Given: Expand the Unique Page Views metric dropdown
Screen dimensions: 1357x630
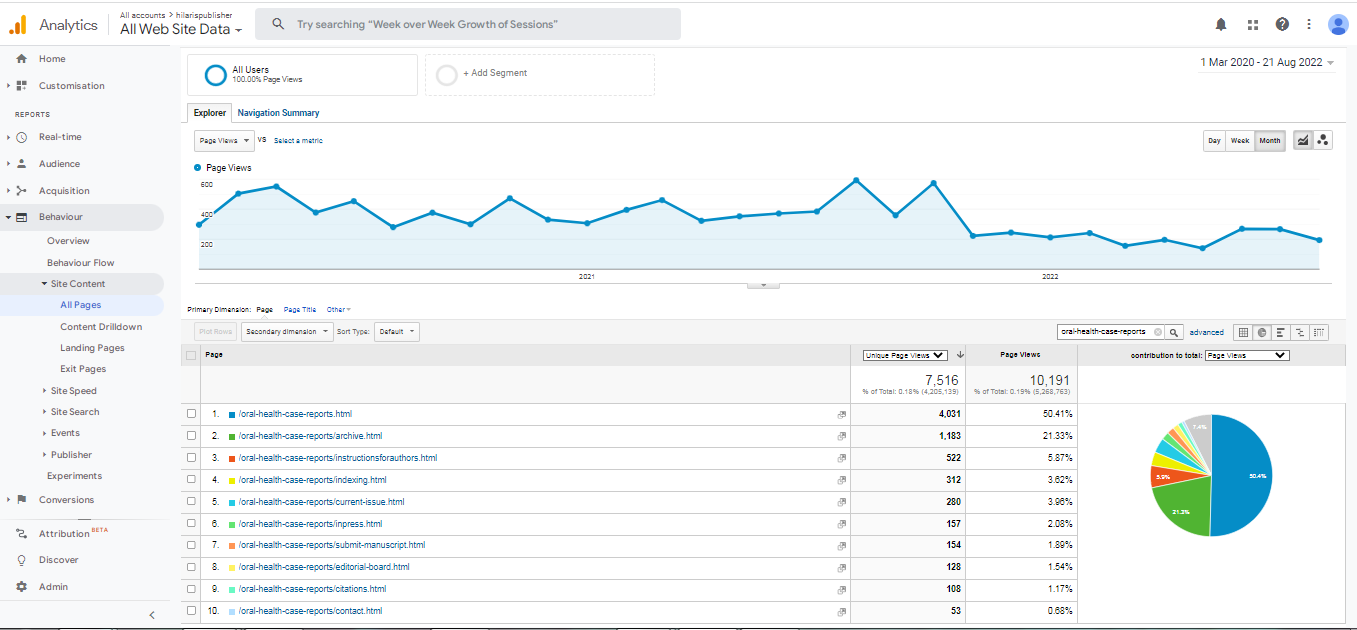Looking at the screenshot, I should (x=905, y=355).
